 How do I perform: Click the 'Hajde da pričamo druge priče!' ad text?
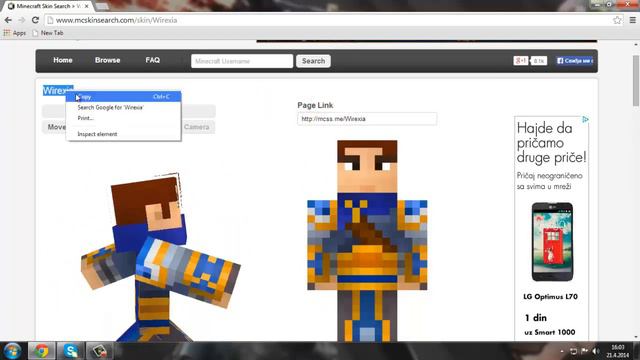[551, 142]
